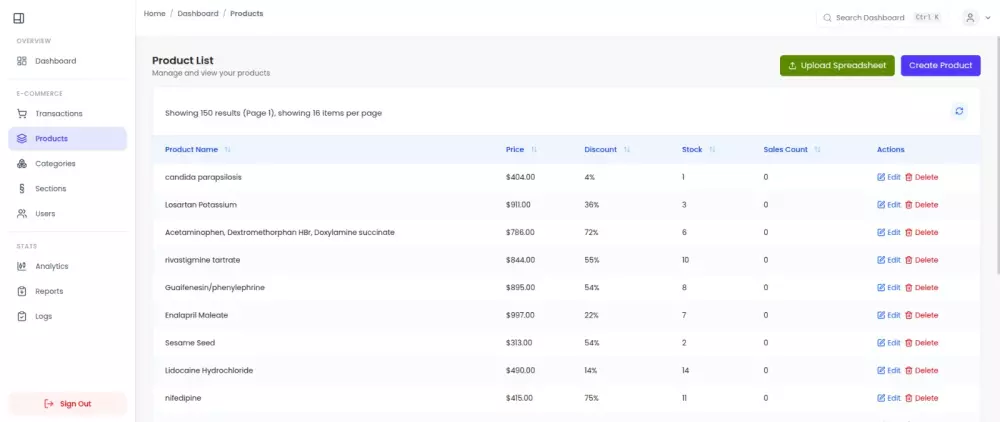Sort by Discount column icon
The width and height of the screenshot is (1000, 422).
627,150
